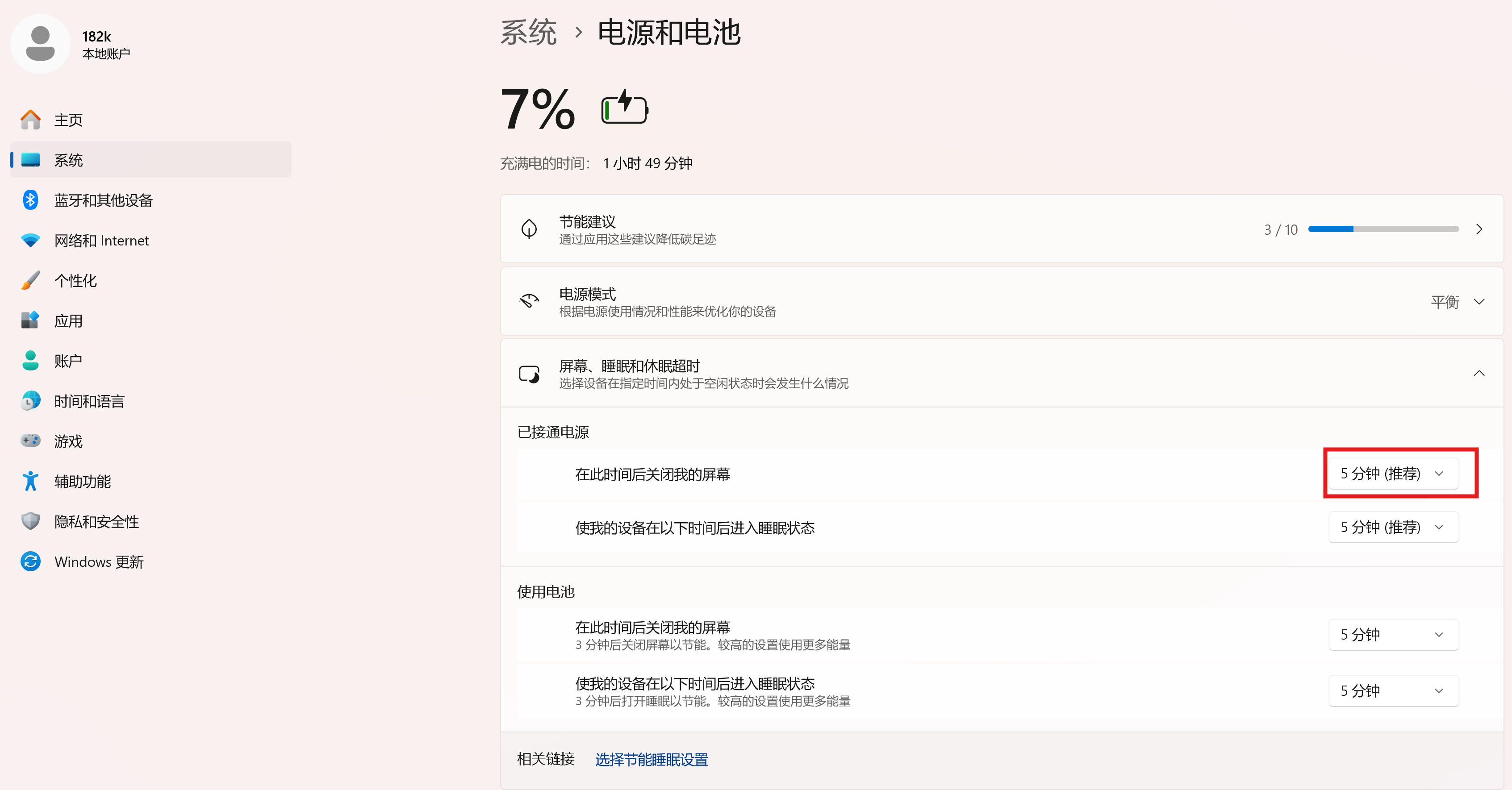The height and width of the screenshot is (790, 1512).
Task: Expand the power mode 平衡 dropdown
Action: [x=1458, y=302]
